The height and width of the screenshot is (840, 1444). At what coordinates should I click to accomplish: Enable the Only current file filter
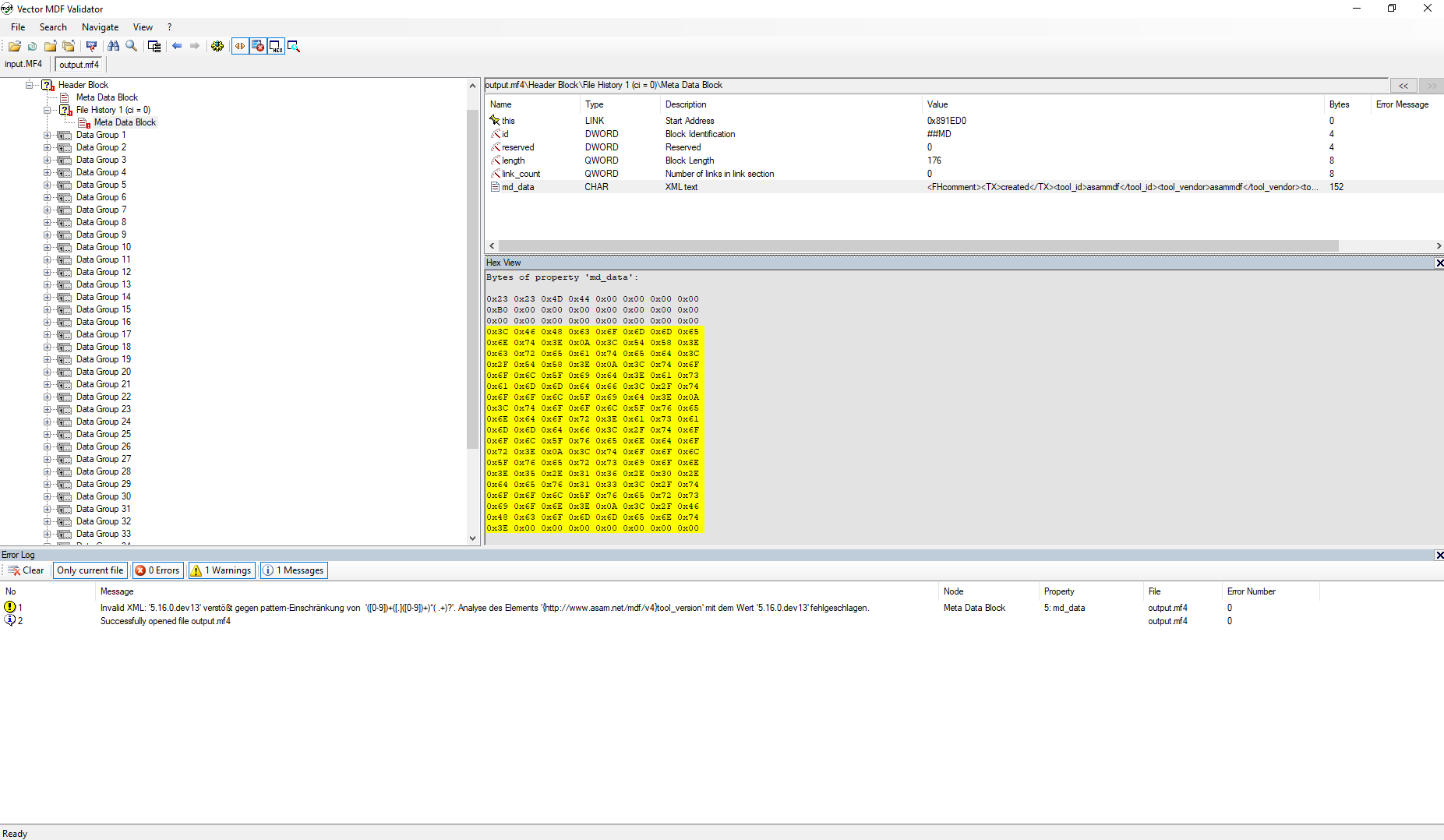[90, 570]
